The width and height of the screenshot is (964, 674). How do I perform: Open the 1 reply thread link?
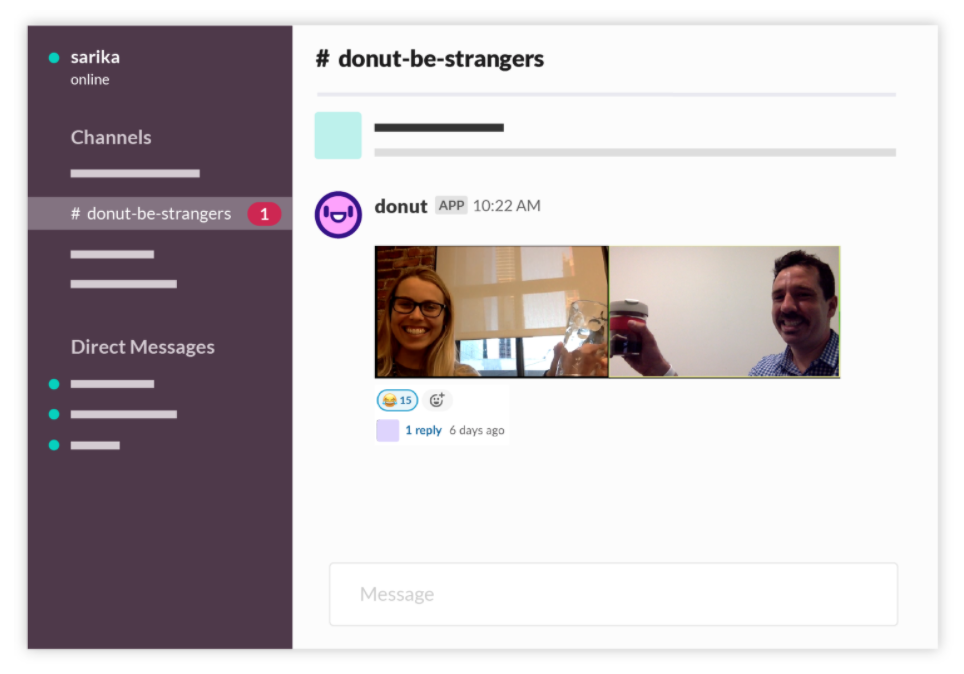pos(423,430)
